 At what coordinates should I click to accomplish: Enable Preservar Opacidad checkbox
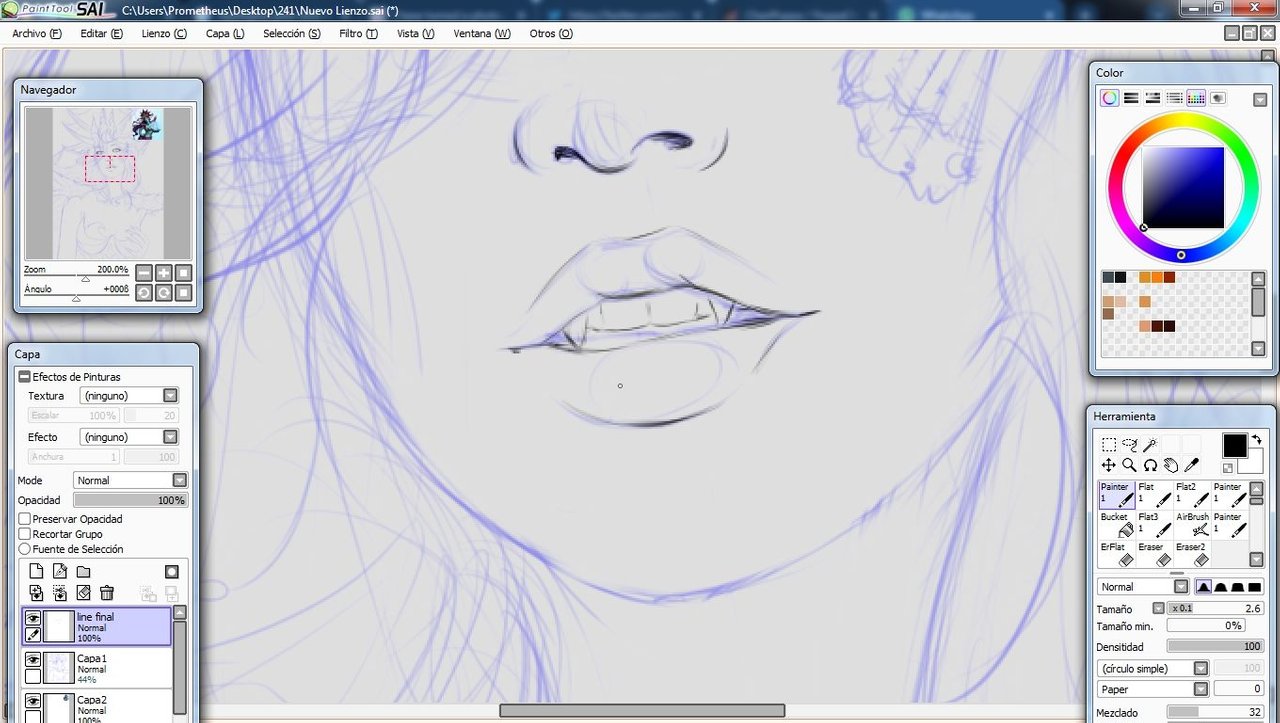click(25, 519)
